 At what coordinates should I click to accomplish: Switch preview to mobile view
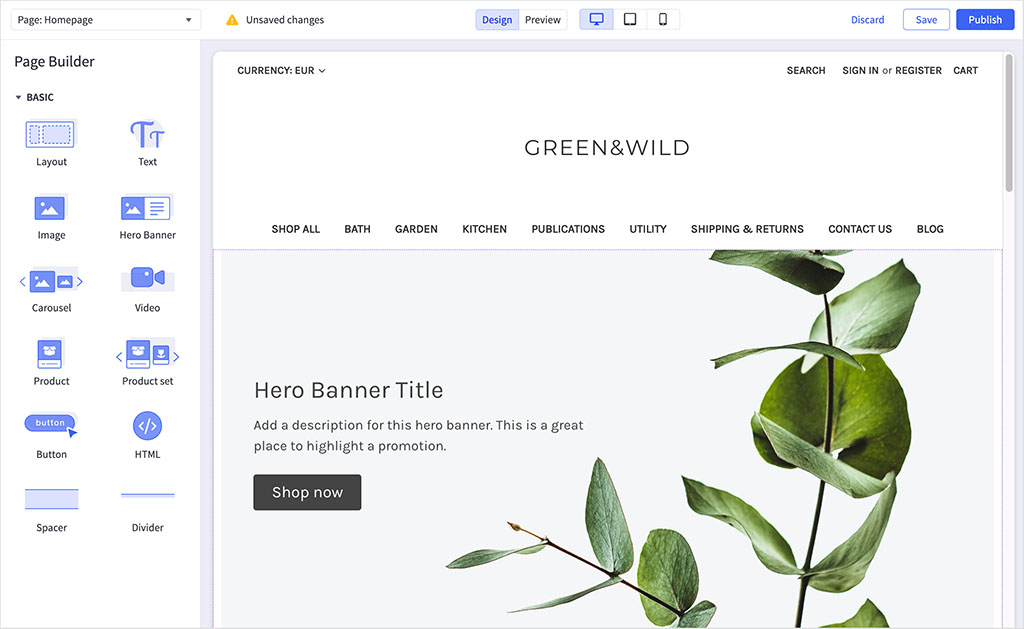[x=662, y=18]
